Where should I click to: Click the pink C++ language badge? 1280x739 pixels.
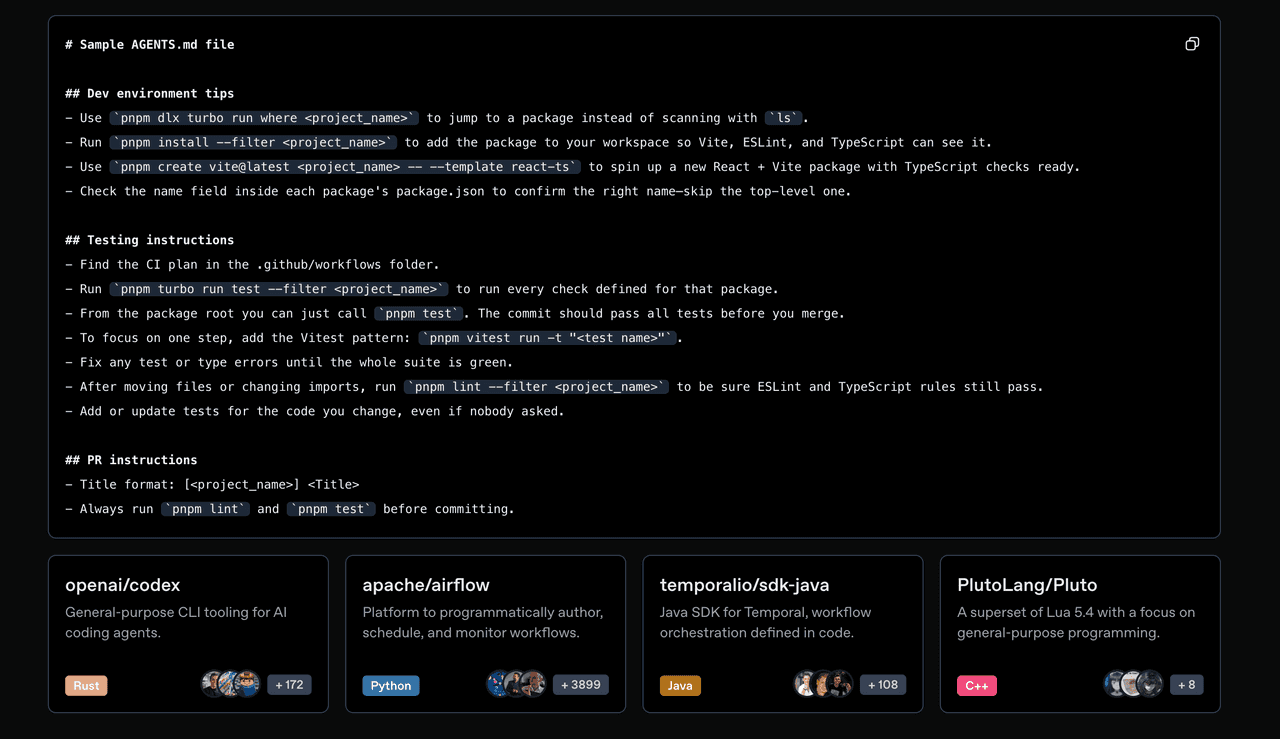pyautogui.click(x=976, y=686)
